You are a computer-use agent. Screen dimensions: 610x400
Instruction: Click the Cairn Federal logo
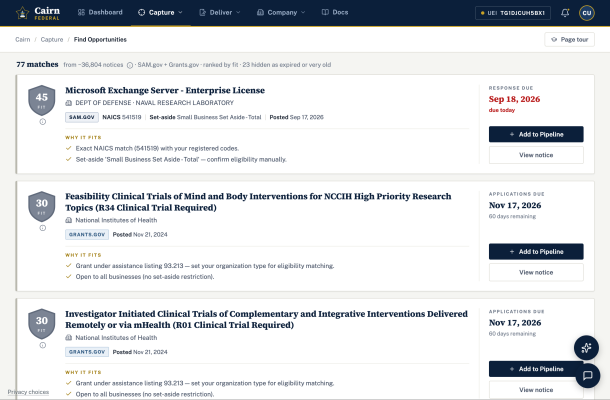pos(38,13)
